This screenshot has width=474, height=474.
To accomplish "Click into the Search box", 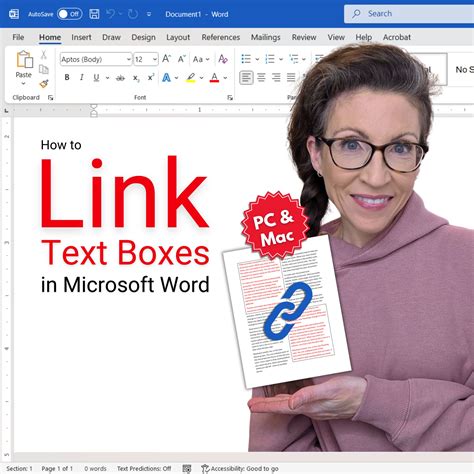I will click(x=409, y=14).
